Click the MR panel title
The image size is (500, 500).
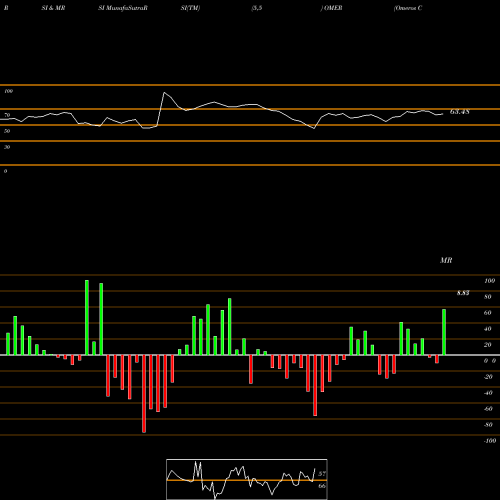coord(446,260)
